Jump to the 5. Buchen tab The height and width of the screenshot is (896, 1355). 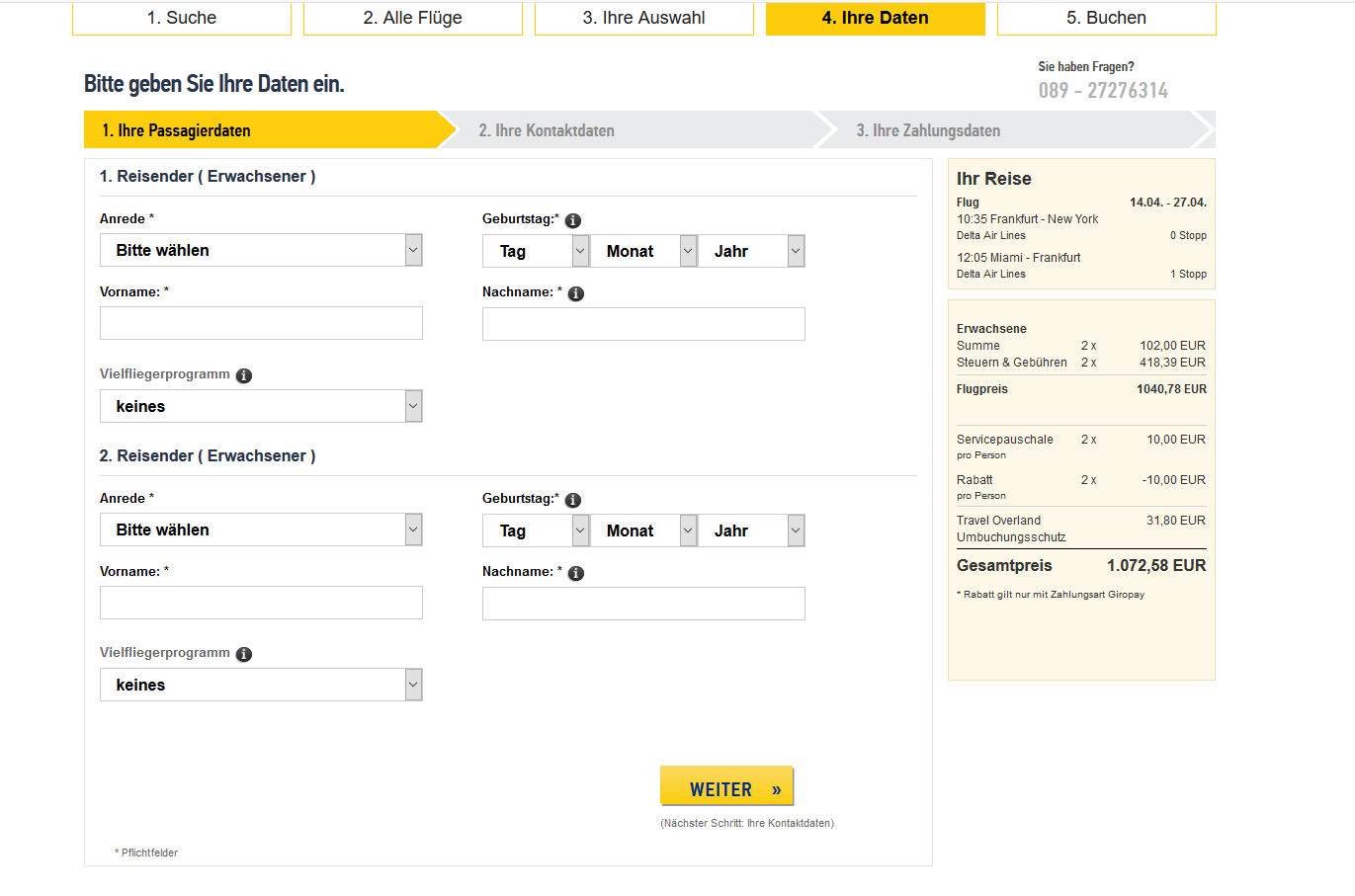pyautogui.click(x=1107, y=18)
